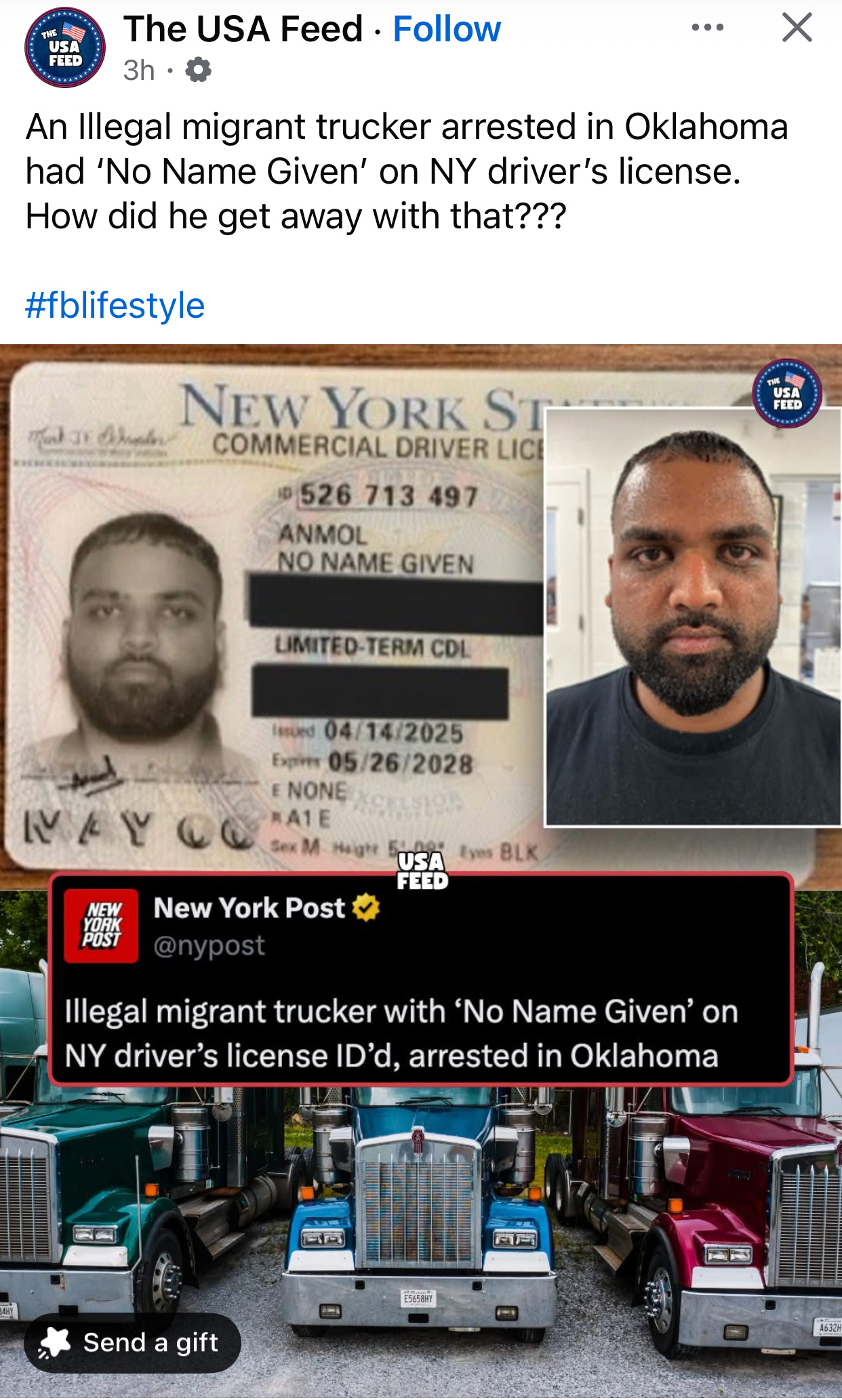Close the post with the X icon
The height and width of the screenshot is (1400, 842).
tap(797, 28)
